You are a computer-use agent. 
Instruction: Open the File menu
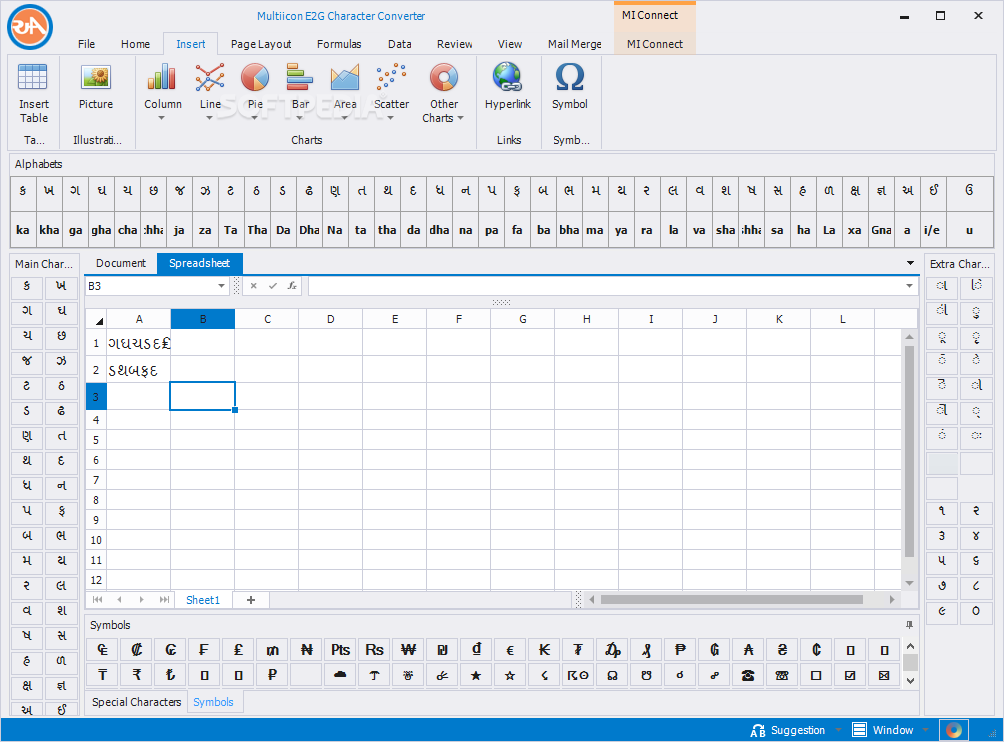pyautogui.click(x=86, y=44)
